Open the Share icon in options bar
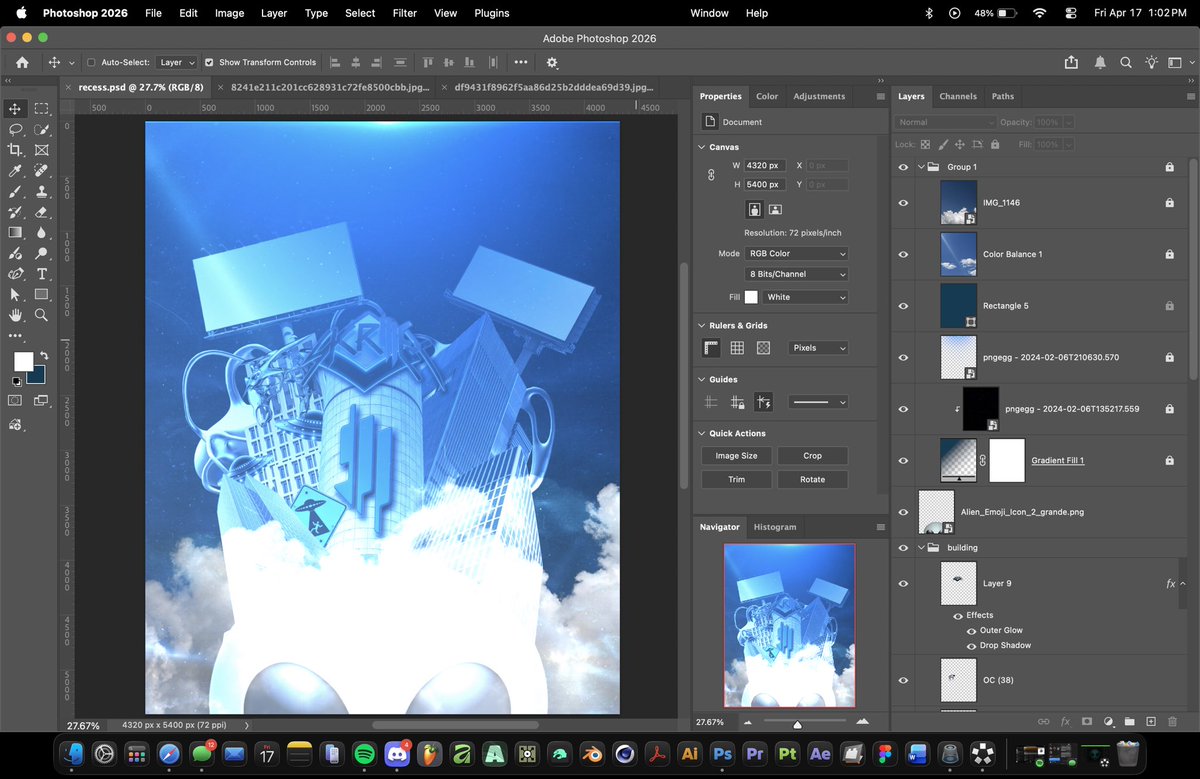Image resolution: width=1200 pixels, height=779 pixels. tap(1072, 62)
